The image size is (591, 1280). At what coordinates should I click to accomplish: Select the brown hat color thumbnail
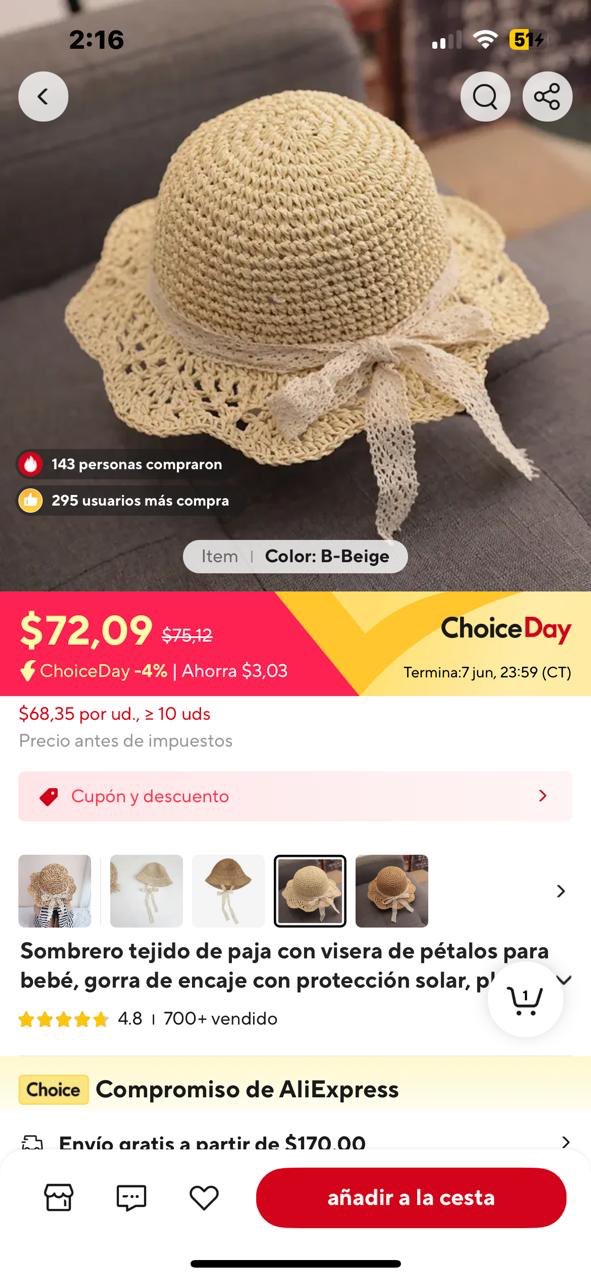point(228,891)
